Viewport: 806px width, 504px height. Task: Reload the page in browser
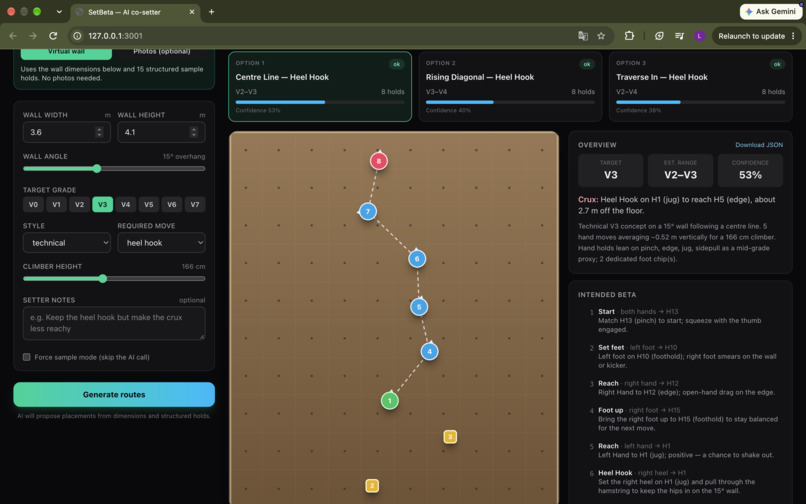coord(53,35)
